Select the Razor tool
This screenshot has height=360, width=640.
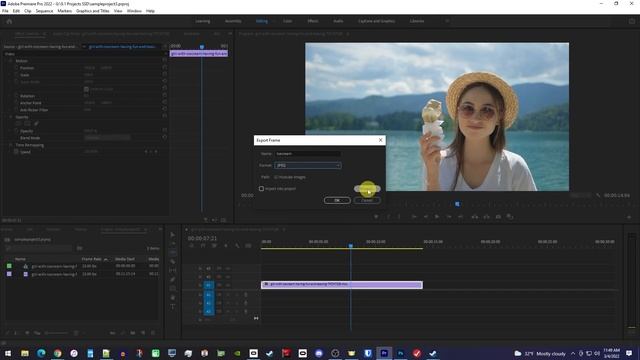[173, 262]
